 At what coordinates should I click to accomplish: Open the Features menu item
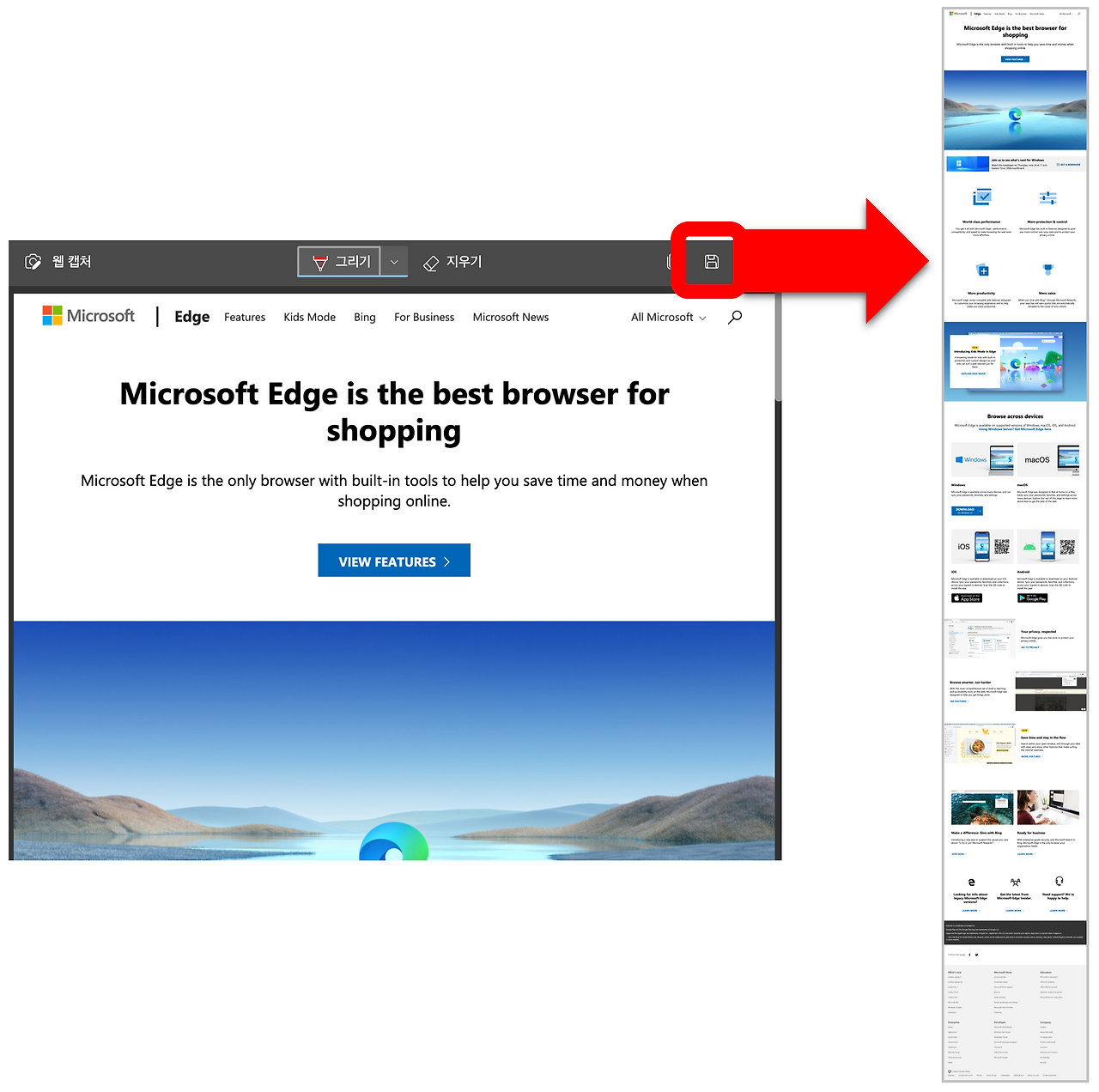(245, 318)
